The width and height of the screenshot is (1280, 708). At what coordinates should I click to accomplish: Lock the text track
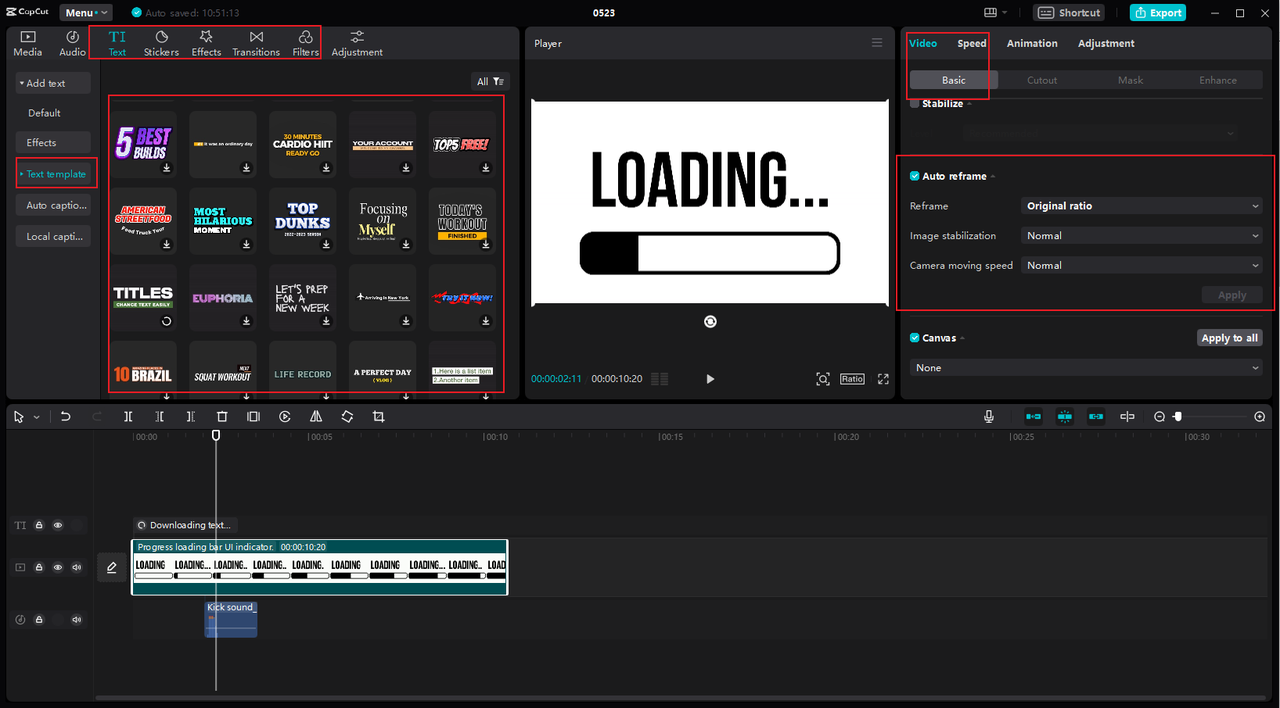pos(39,525)
